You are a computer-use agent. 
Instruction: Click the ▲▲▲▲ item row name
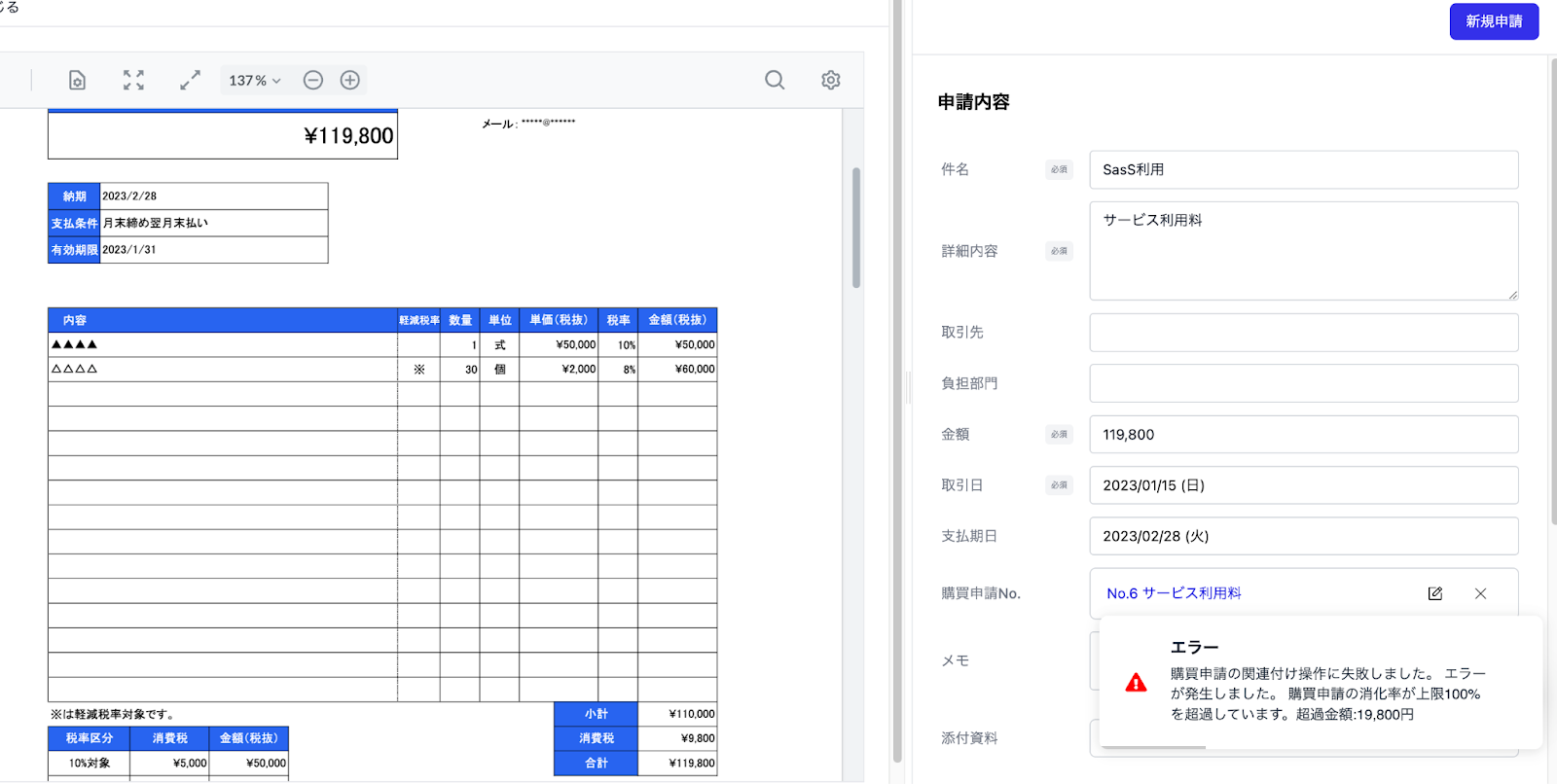click(x=75, y=344)
